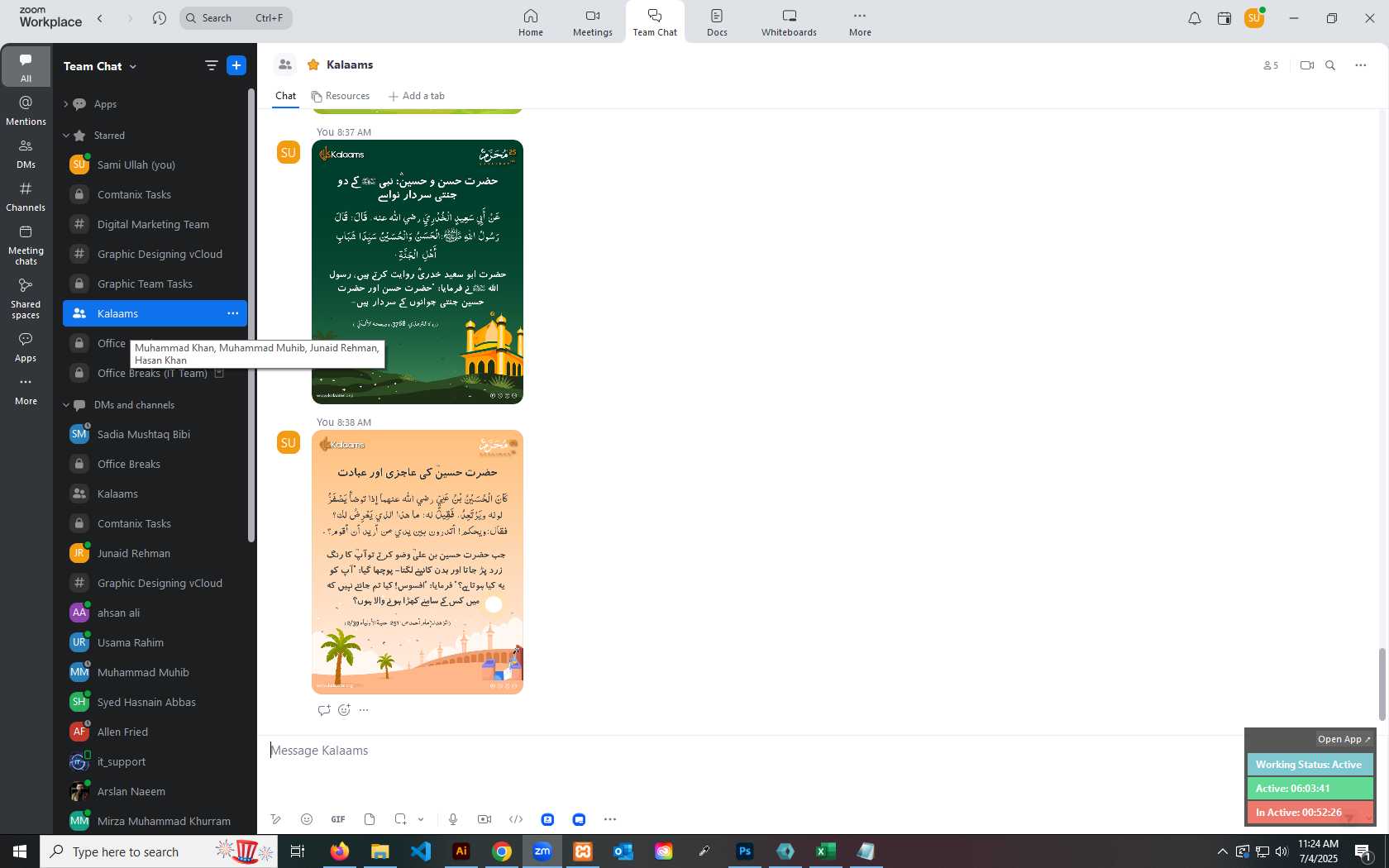Open the text formatting pen icon
The width and height of the screenshot is (1389, 868).
276,819
